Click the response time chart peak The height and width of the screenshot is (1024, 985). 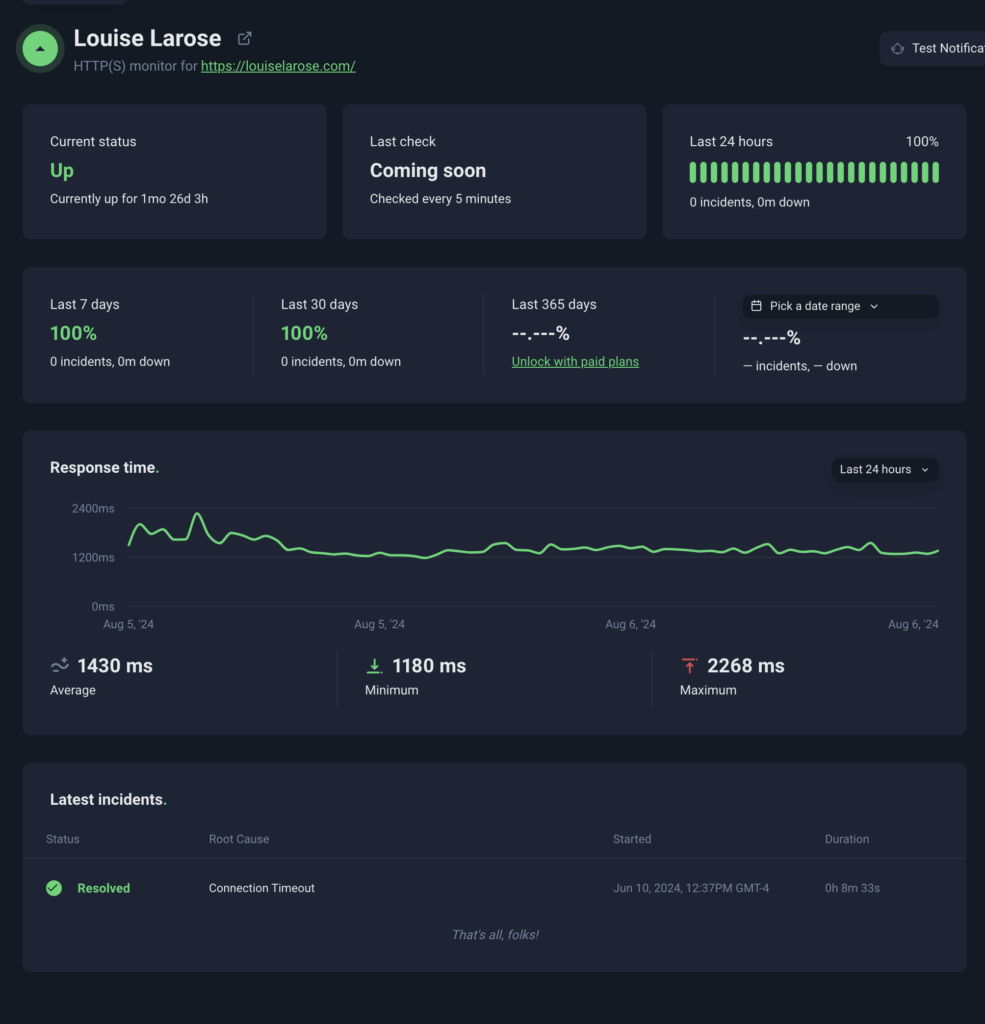[198, 515]
